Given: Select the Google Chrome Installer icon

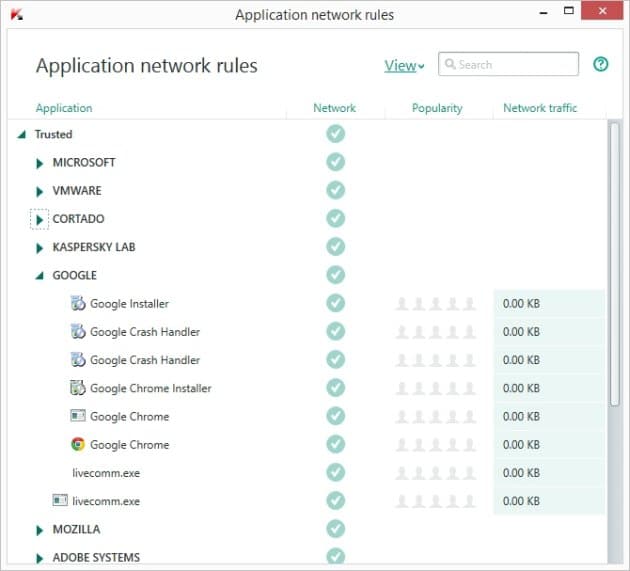Looking at the screenshot, I should (x=78, y=388).
